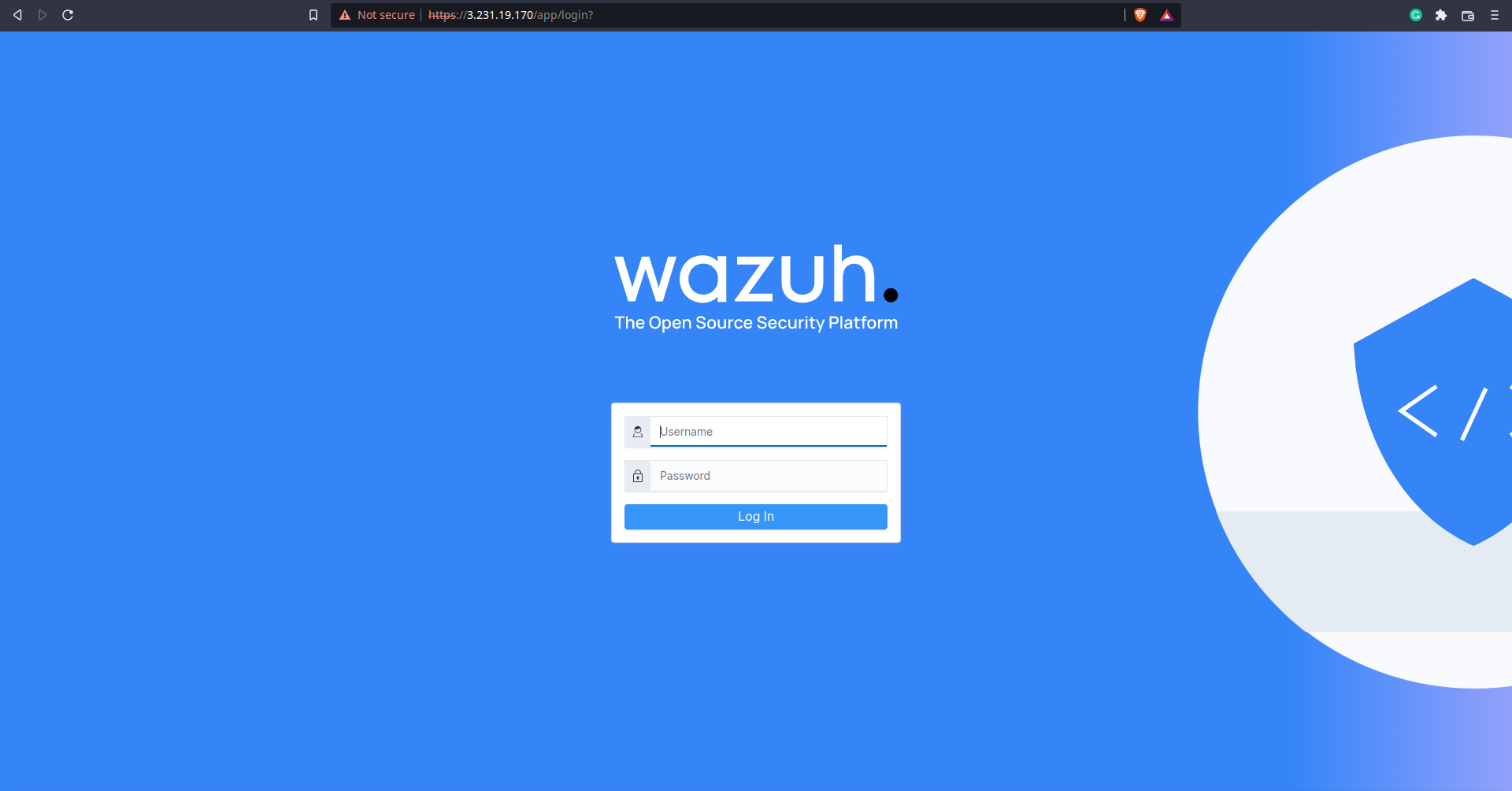
Task: Reload the Wazuh login page
Action: pos(68,14)
